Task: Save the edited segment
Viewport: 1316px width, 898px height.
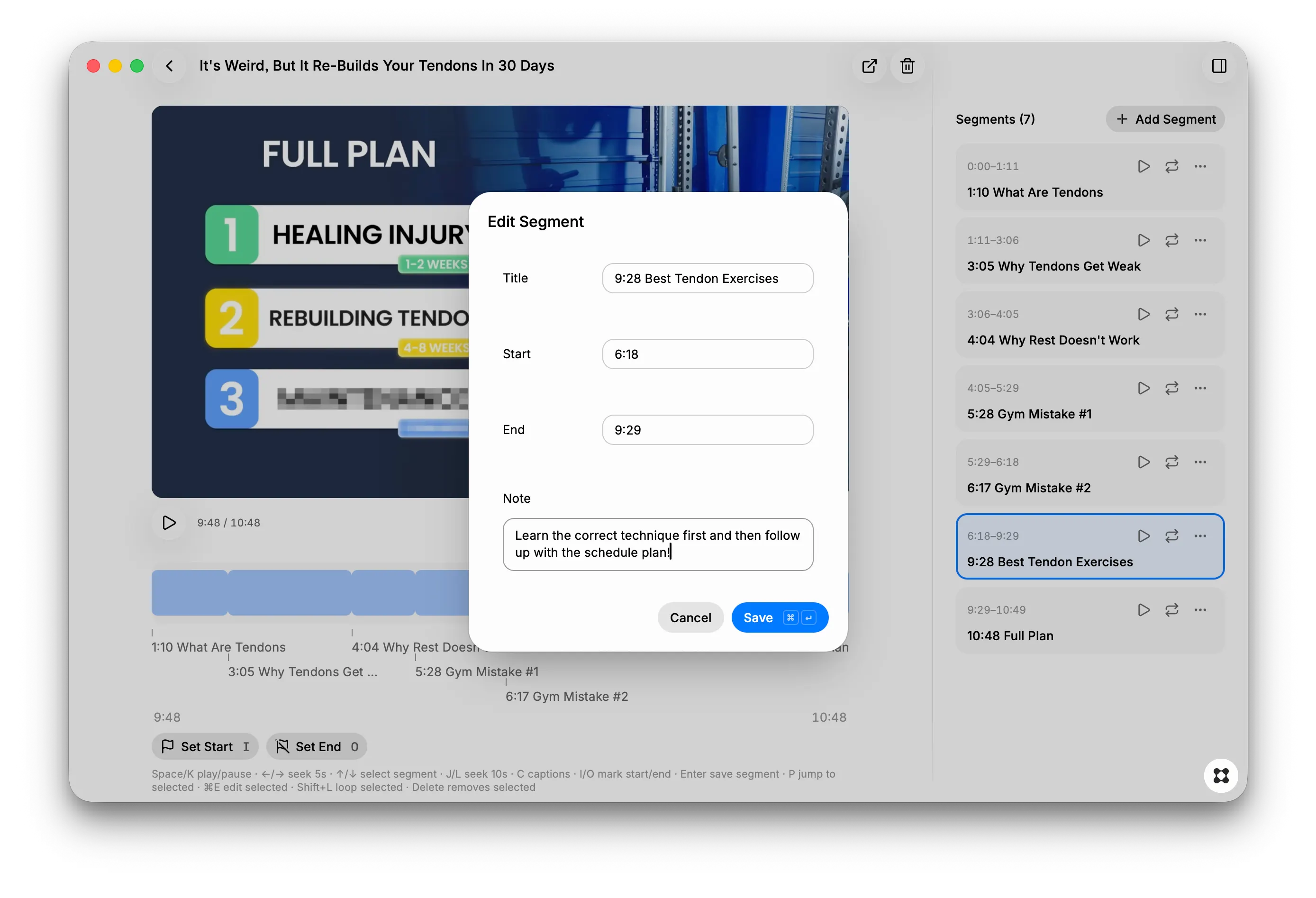Action: (780, 618)
